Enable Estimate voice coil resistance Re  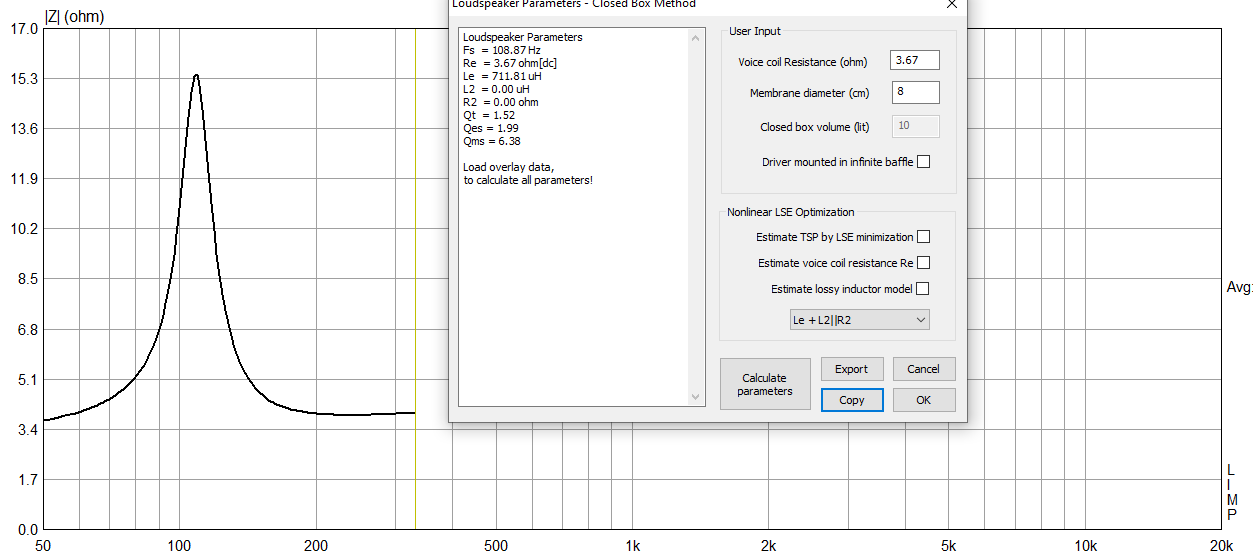(x=923, y=263)
